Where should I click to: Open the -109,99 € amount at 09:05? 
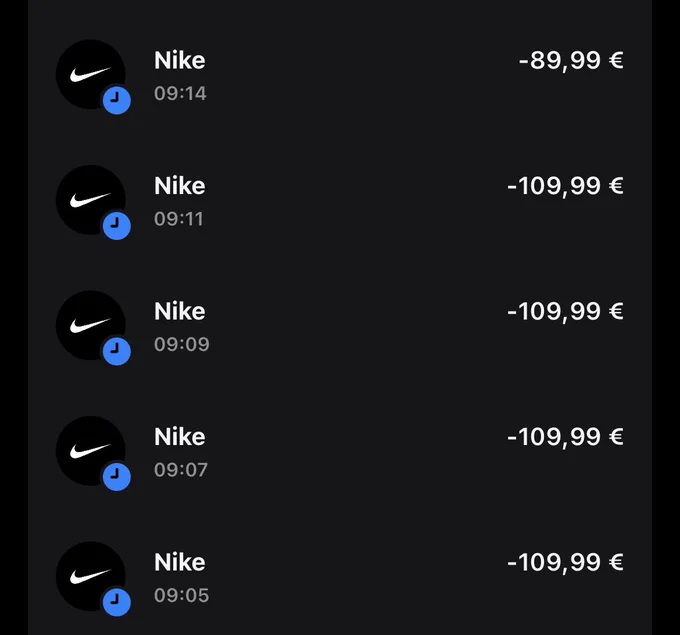(x=566, y=563)
